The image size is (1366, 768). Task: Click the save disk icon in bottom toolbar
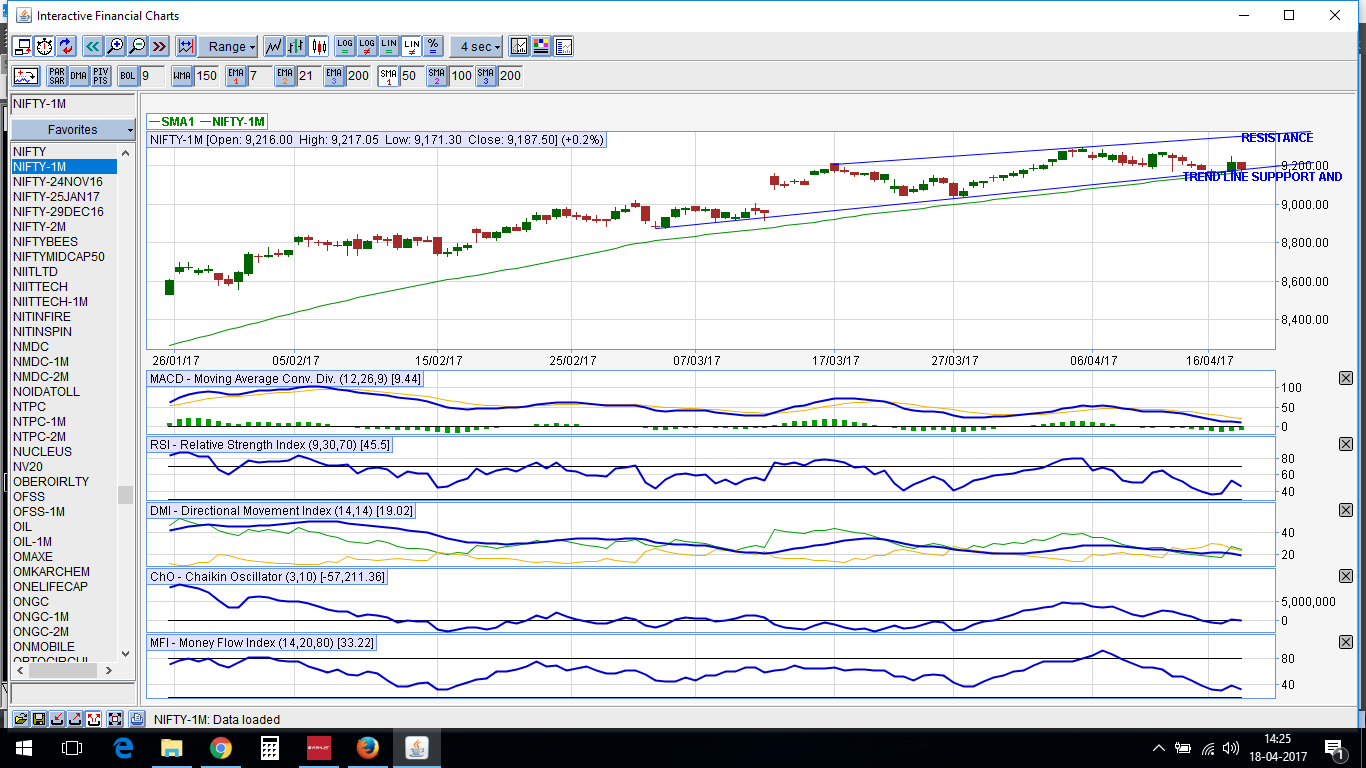39,719
